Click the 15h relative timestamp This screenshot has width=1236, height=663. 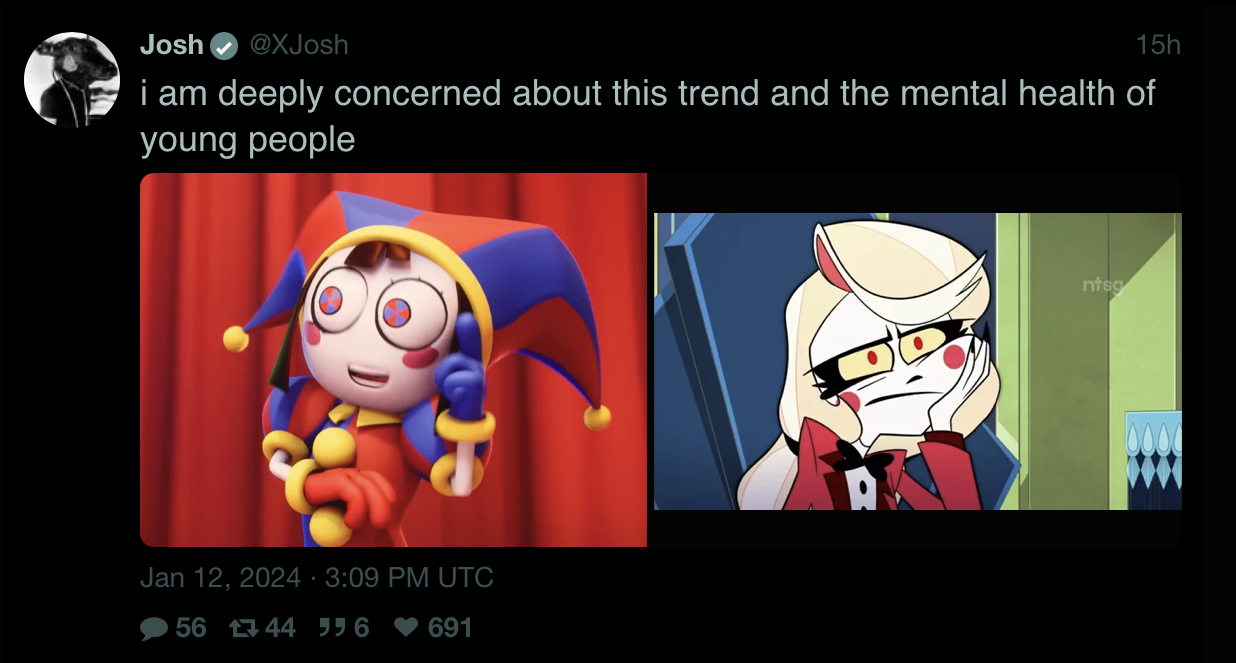[x=1158, y=45]
